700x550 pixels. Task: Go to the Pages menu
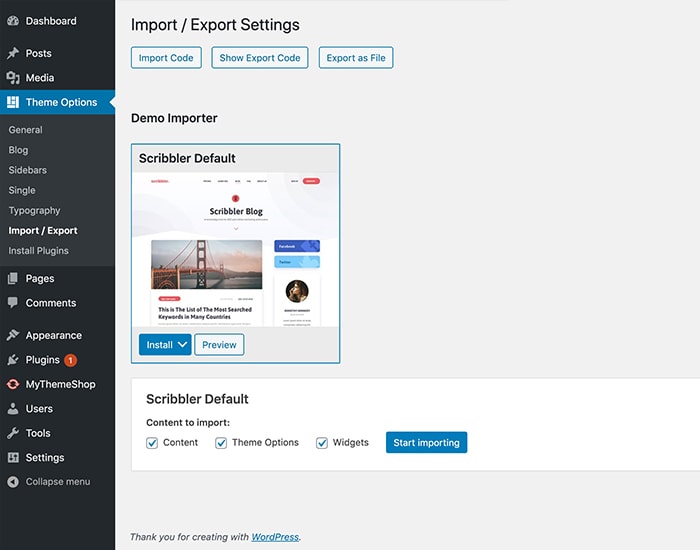[58, 279]
